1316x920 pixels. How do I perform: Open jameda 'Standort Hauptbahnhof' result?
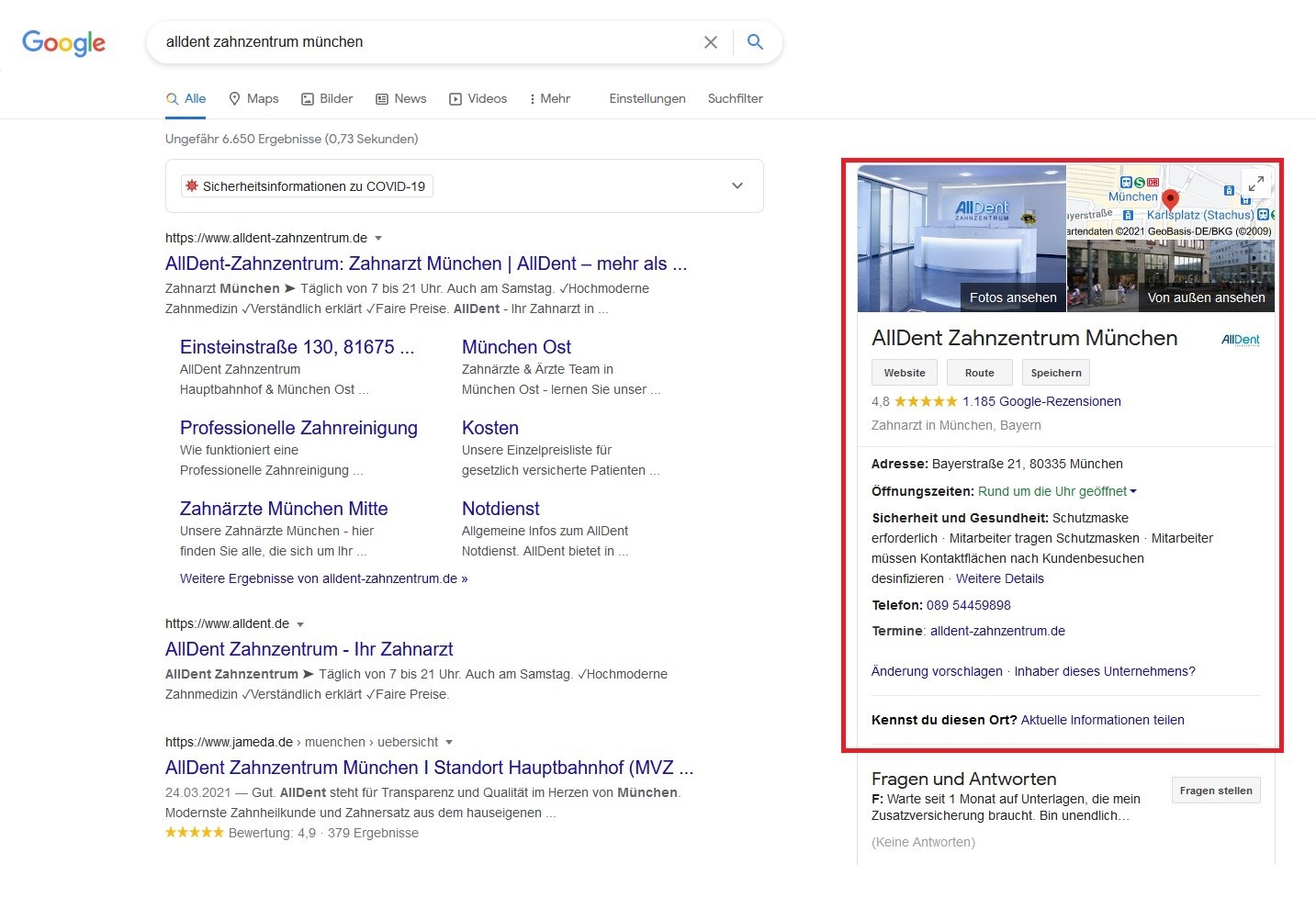(429, 768)
